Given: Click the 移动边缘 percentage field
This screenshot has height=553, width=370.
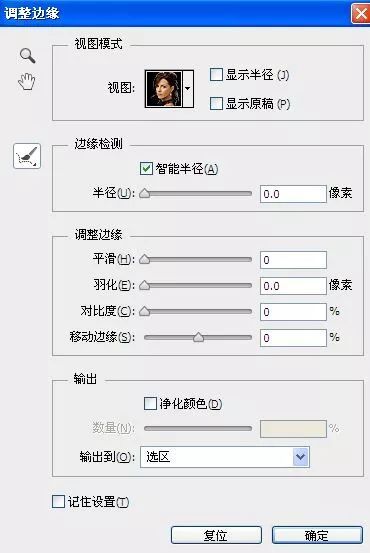Looking at the screenshot, I should [x=293, y=338].
